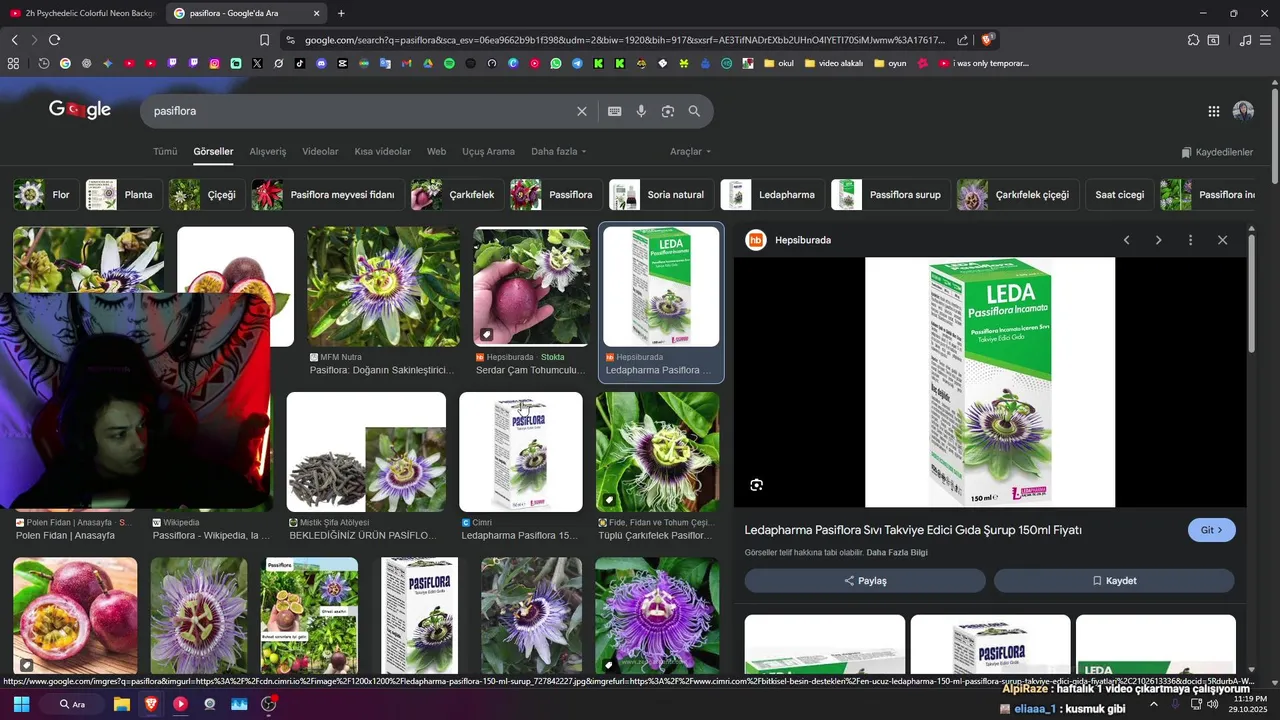Viewport: 1280px width, 720px height.
Task: Switch to the "Uçuş Arama" tab
Action: click(488, 152)
